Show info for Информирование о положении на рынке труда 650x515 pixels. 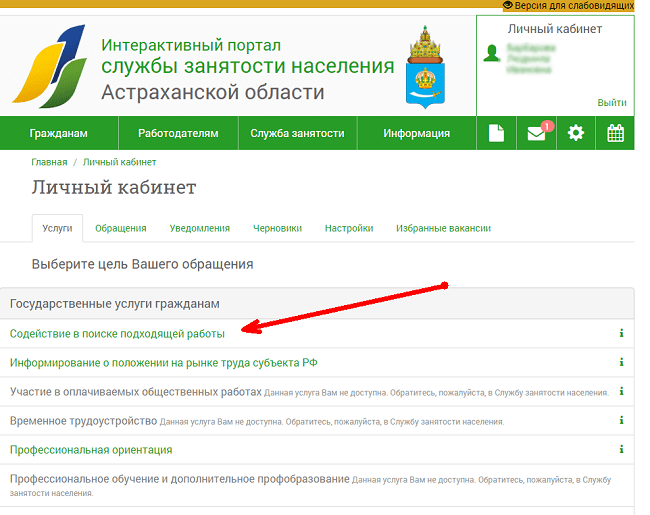(x=621, y=362)
